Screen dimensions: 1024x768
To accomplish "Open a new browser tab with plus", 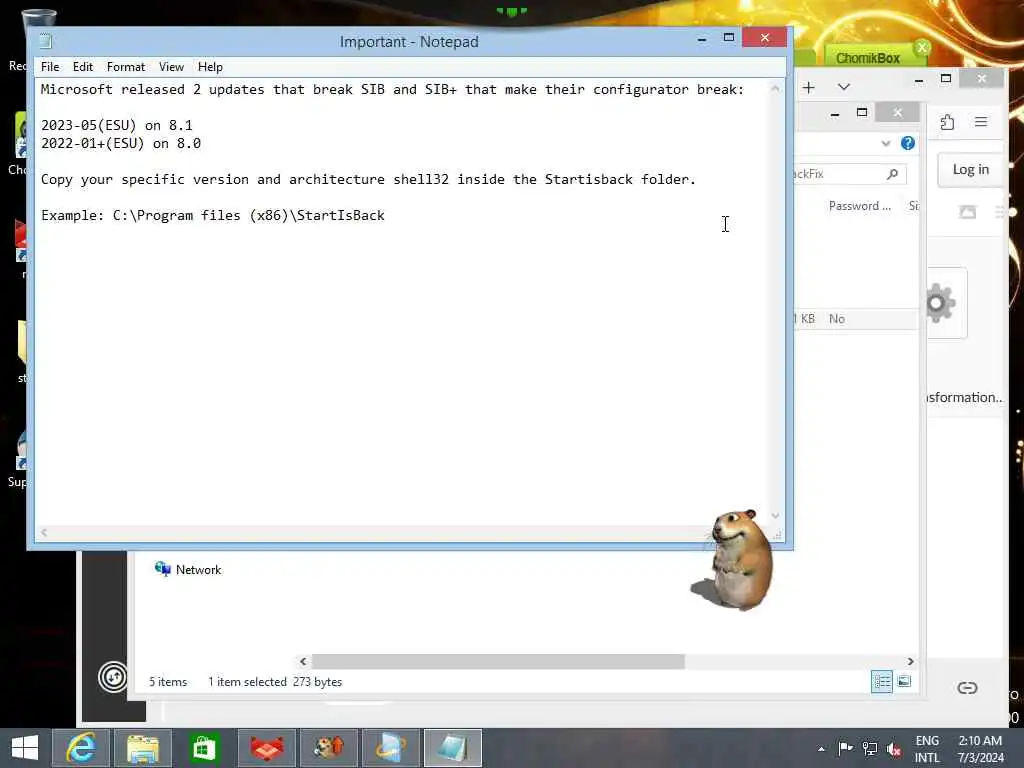I will click(808, 87).
